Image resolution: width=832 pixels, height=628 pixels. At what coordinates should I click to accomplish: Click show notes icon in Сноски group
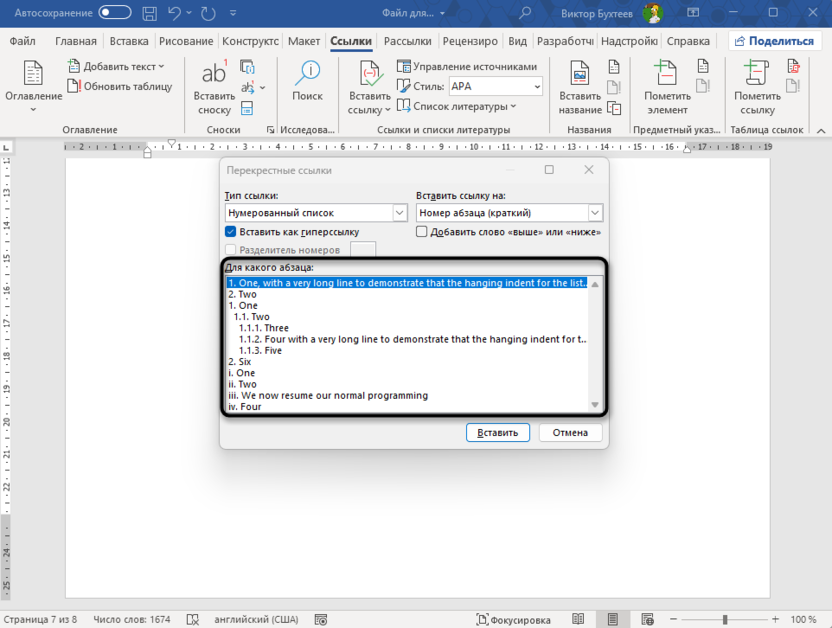(x=247, y=108)
